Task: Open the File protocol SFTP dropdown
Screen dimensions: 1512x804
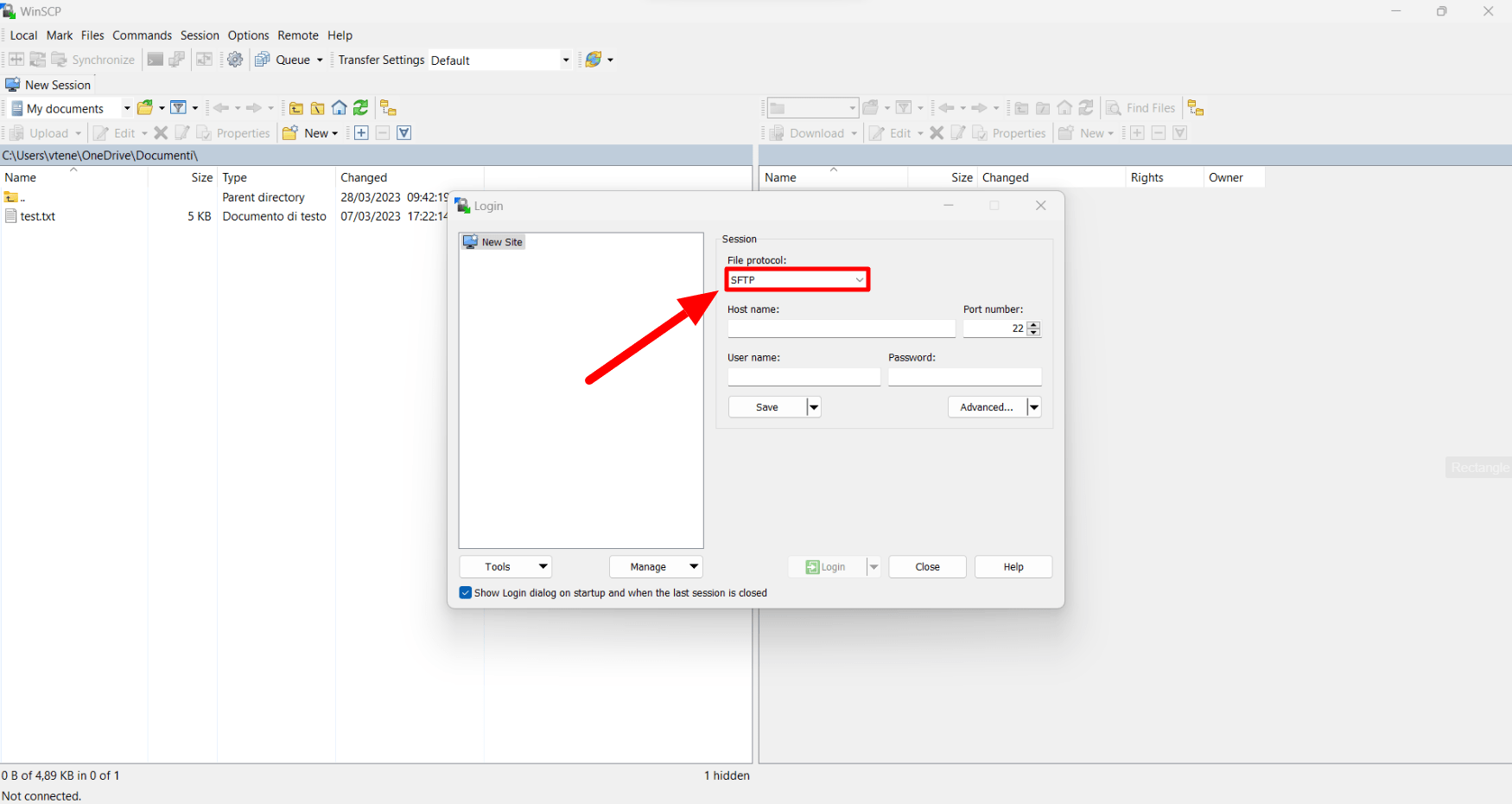Action: [797, 280]
